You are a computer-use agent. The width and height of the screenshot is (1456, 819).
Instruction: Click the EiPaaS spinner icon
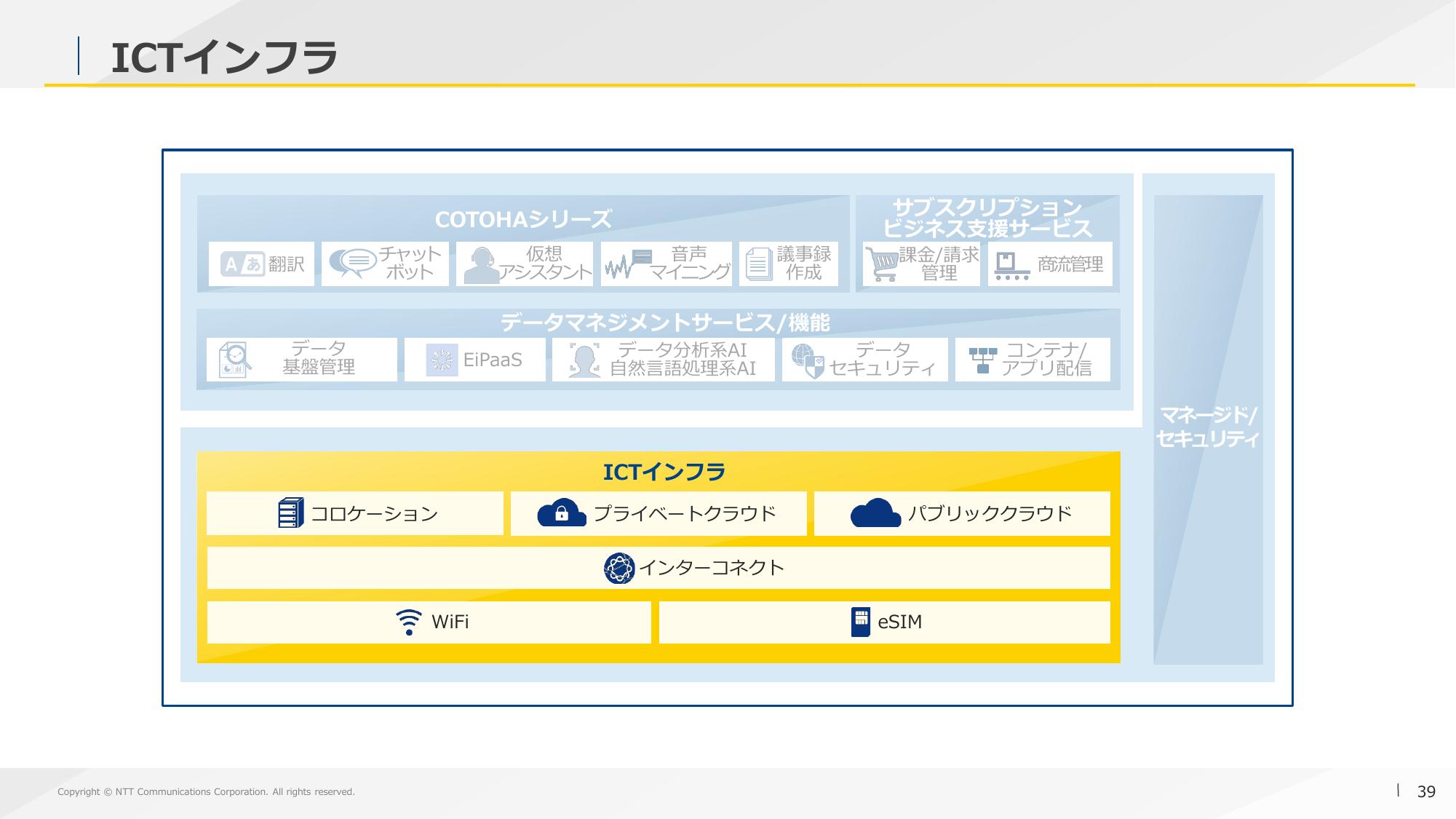(442, 360)
